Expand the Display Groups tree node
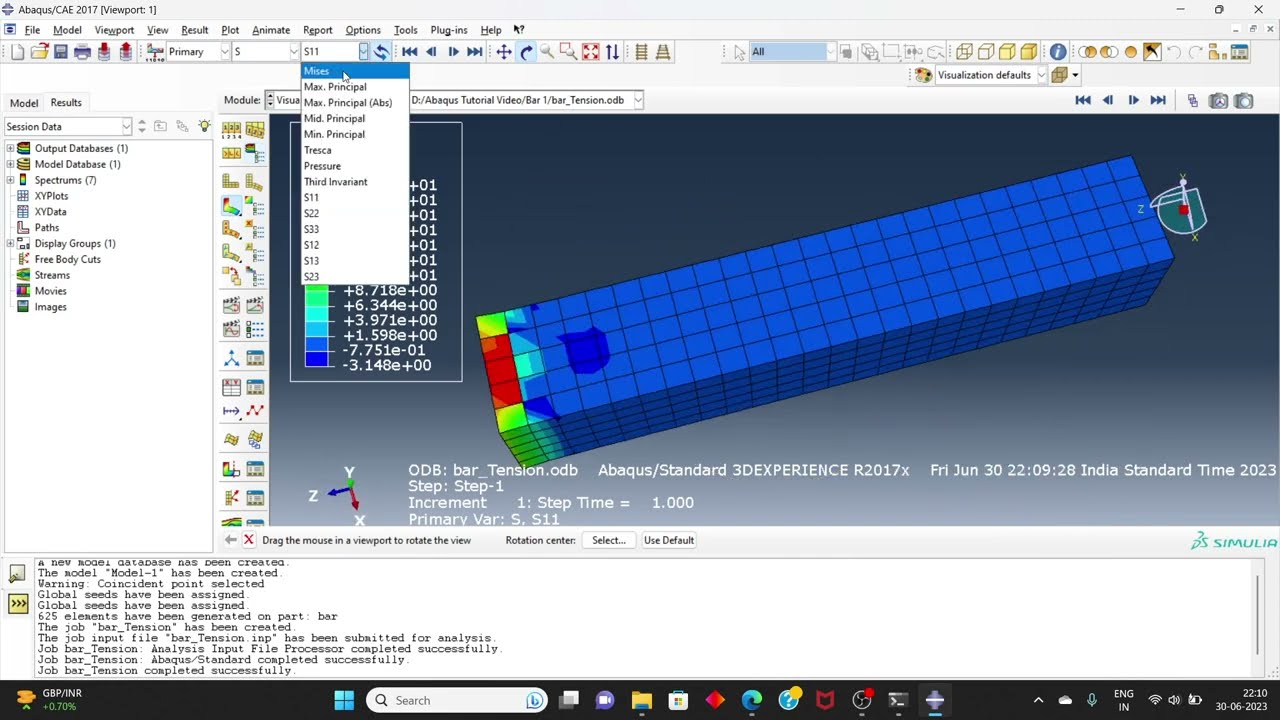 (10, 243)
